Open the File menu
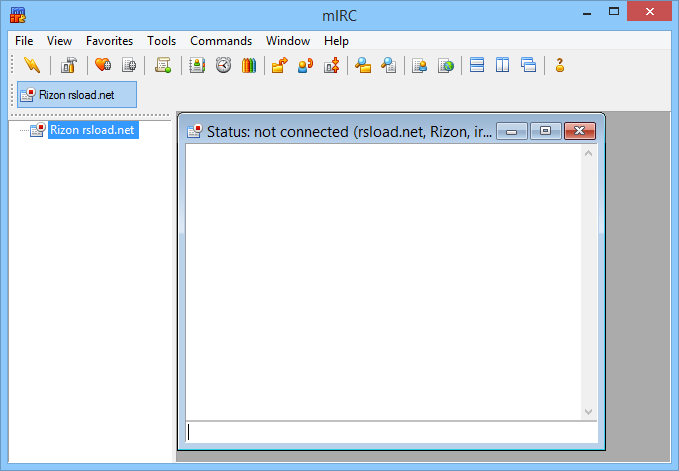This screenshot has height=471, width=679. click(x=24, y=41)
